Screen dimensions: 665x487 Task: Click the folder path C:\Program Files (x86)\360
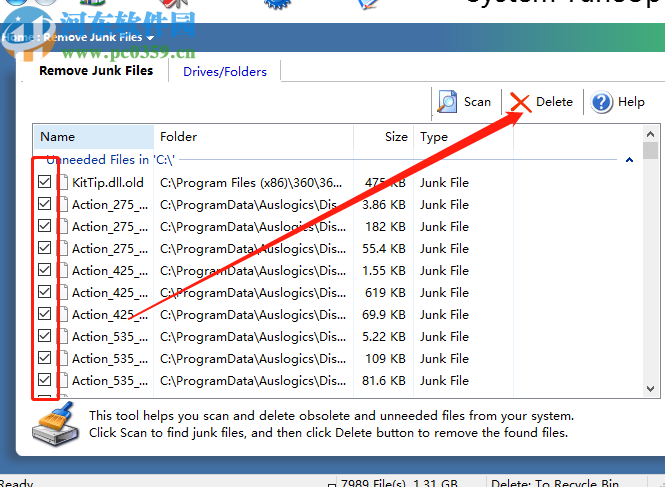pyautogui.click(x=251, y=183)
